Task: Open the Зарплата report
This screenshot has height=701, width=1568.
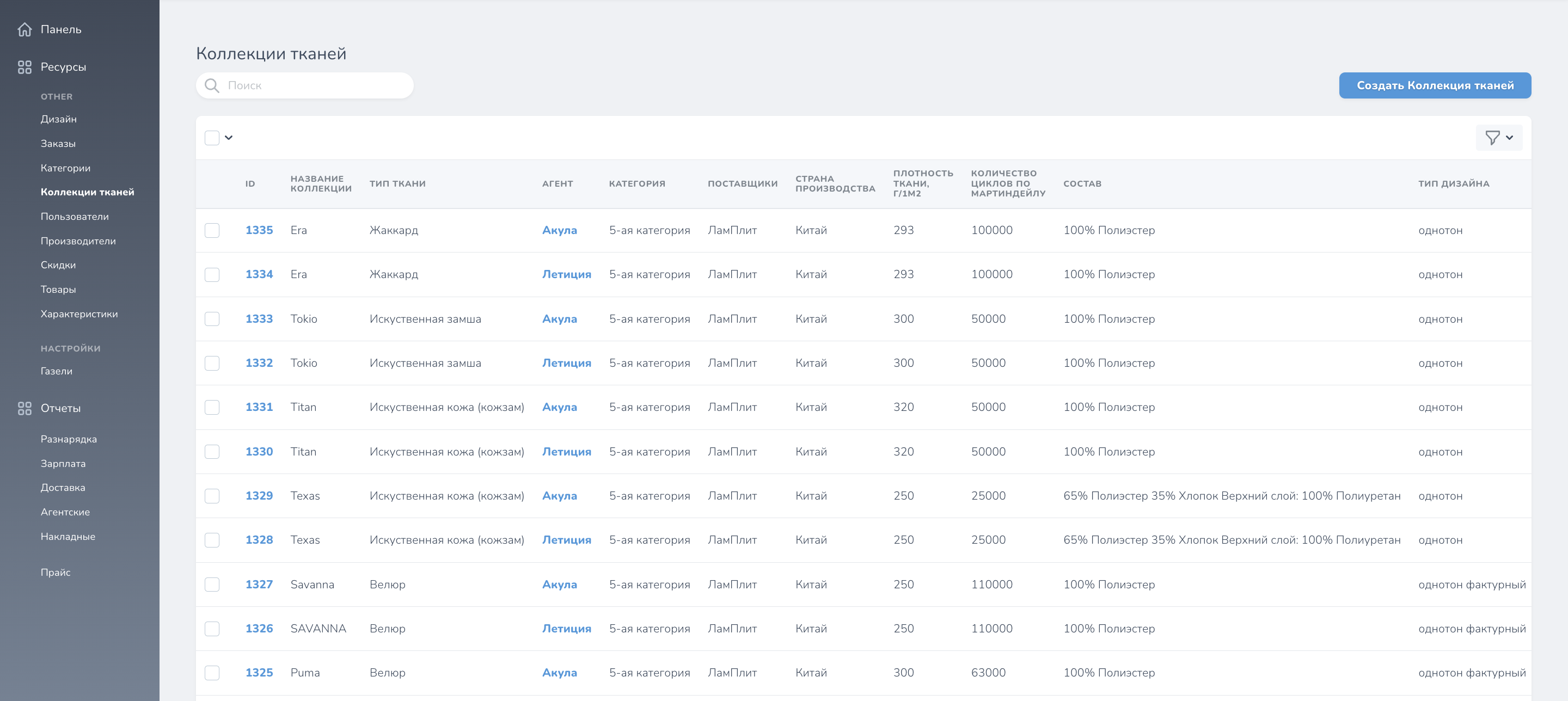Action: tap(63, 464)
